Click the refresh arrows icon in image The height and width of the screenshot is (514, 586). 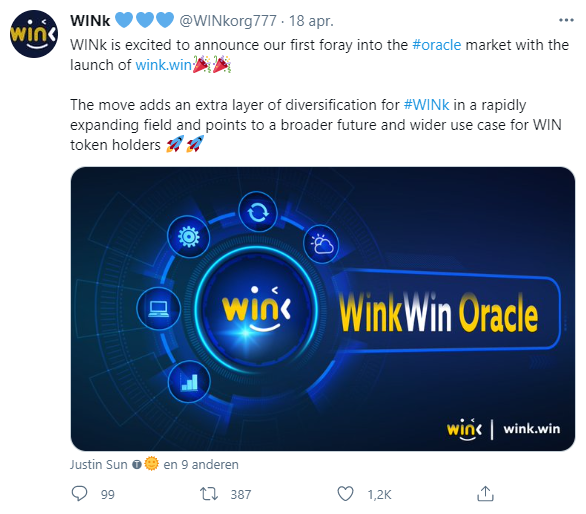tap(258, 212)
